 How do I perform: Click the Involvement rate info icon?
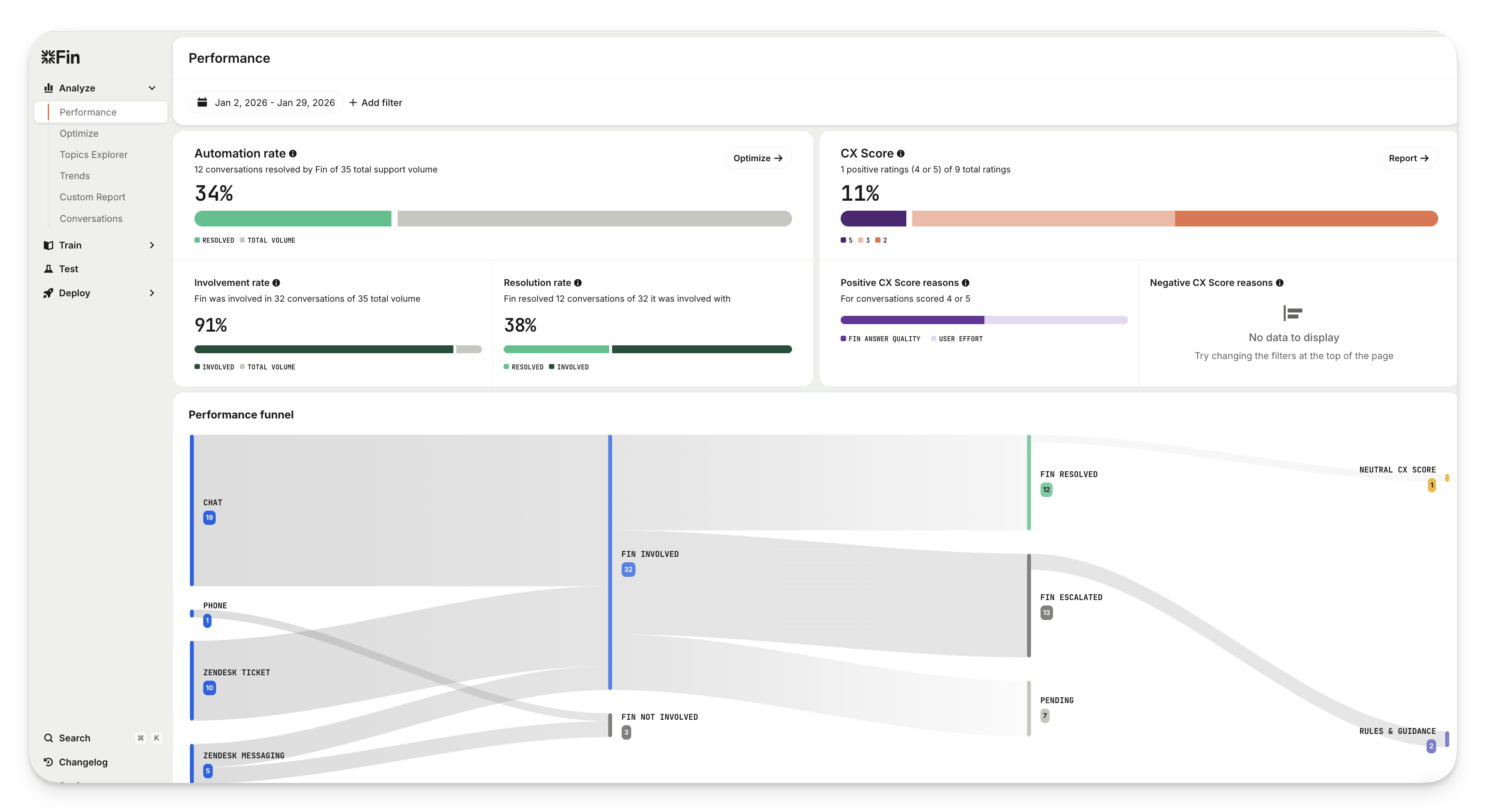click(276, 283)
